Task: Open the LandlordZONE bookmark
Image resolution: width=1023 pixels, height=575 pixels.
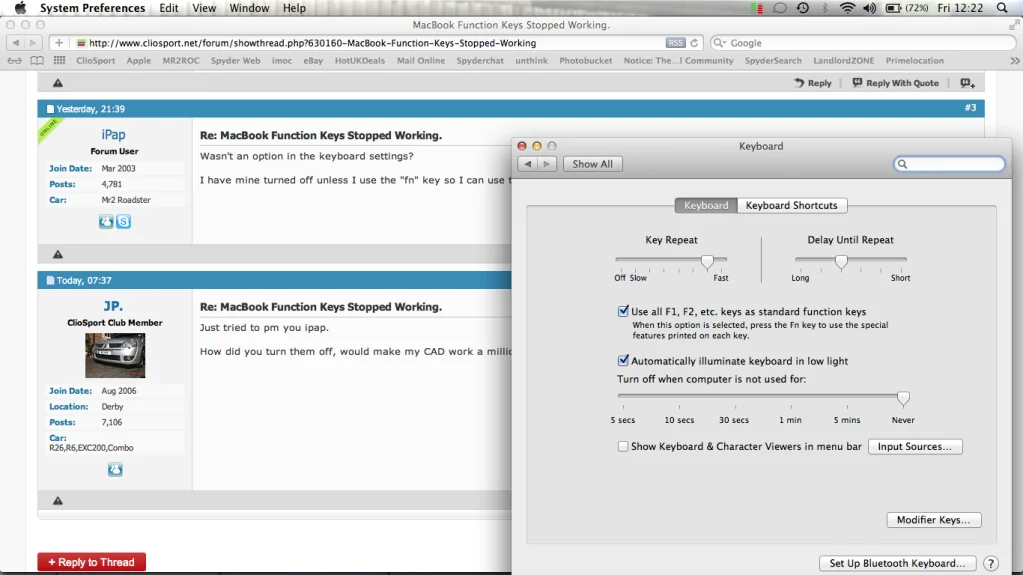Action: (x=844, y=61)
